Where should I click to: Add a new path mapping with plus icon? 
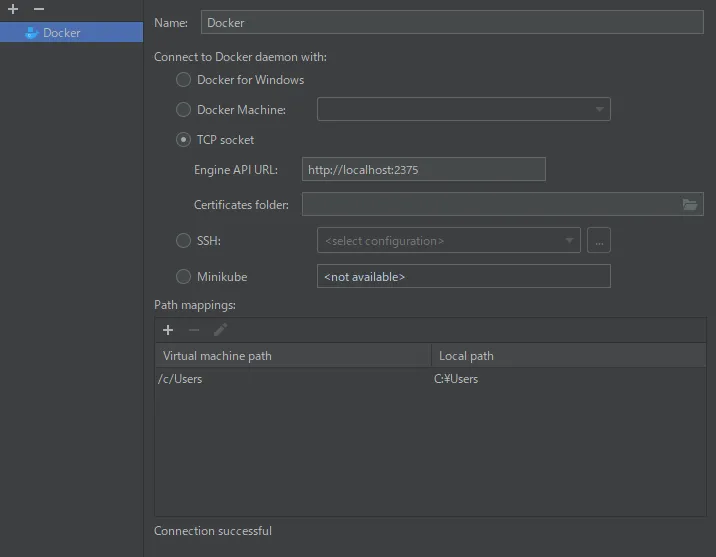tap(168, 330)
